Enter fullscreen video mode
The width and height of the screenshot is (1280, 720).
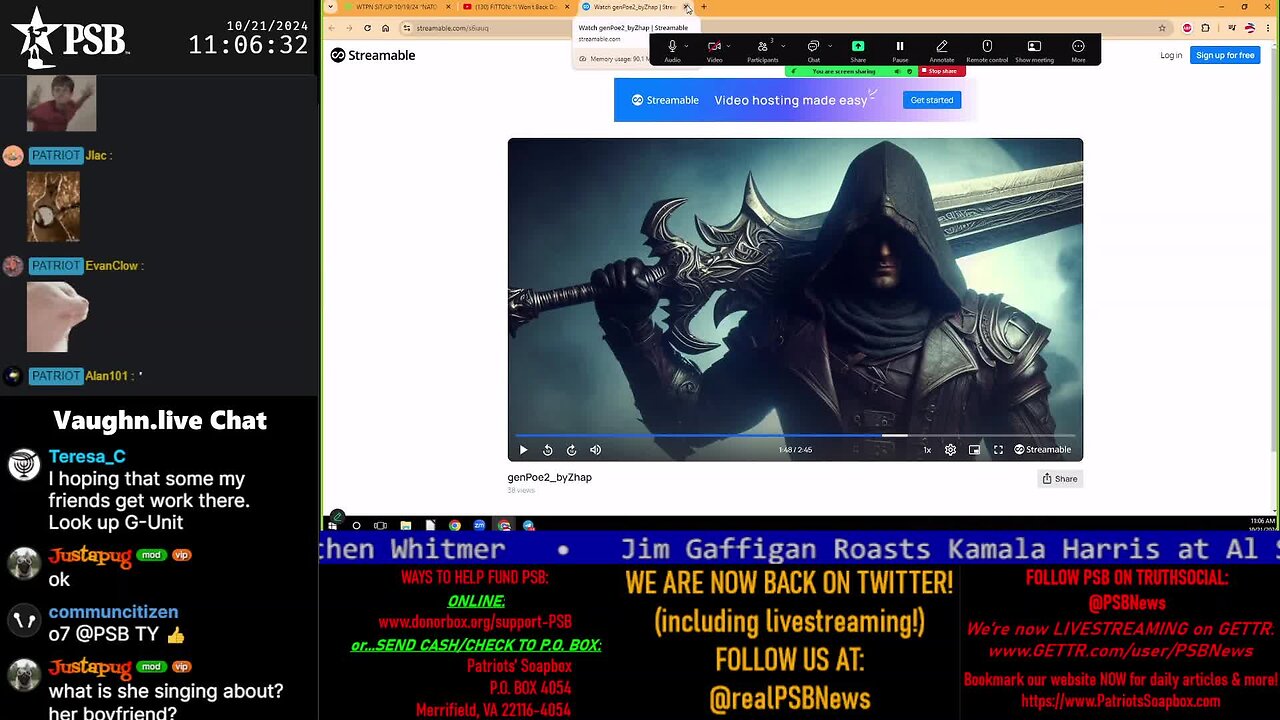tap(998, 450)
